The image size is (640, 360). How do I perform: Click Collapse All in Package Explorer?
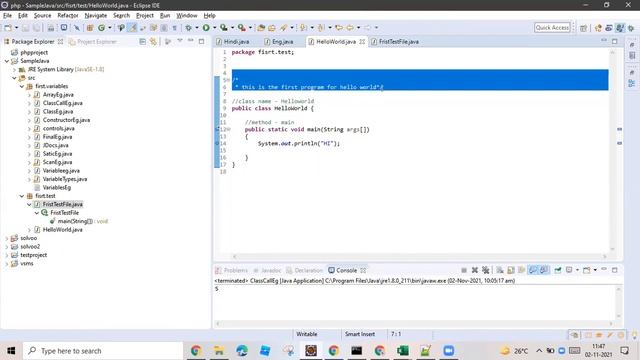(x=142, y=41)
